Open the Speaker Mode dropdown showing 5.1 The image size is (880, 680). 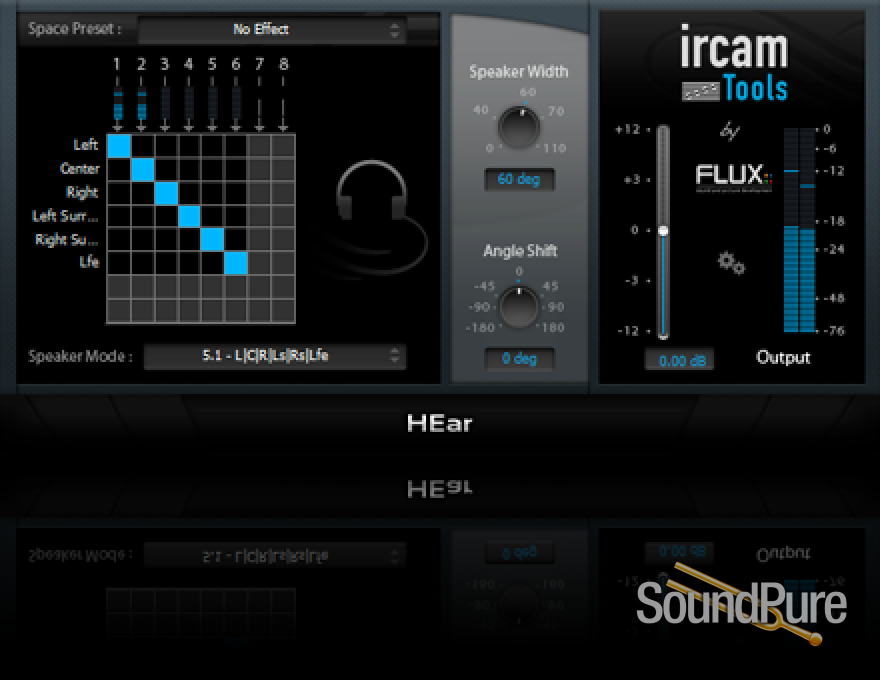coord(274,356)
